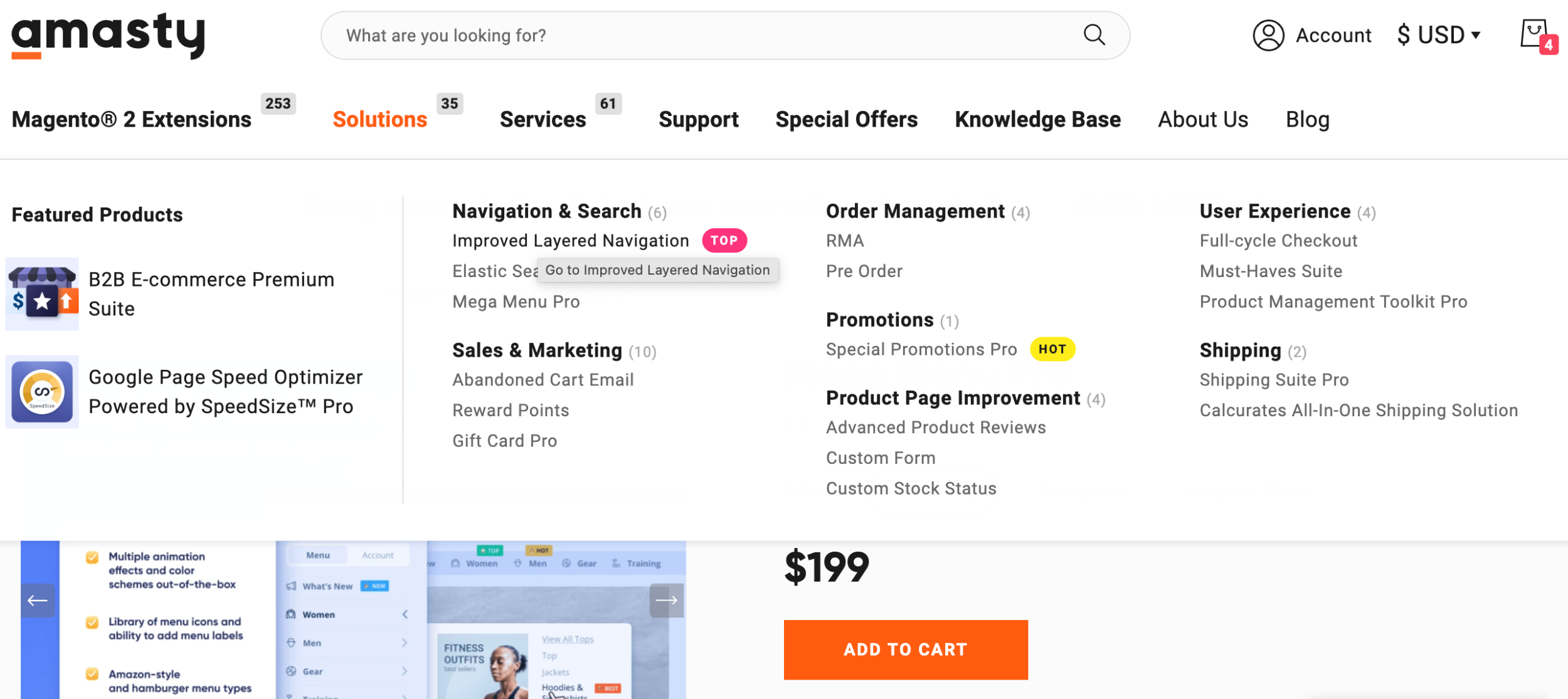Viewport: 1568px width, 699px height.
Task: Click the Add to Cart button
Action: click(x=905, y=649)
